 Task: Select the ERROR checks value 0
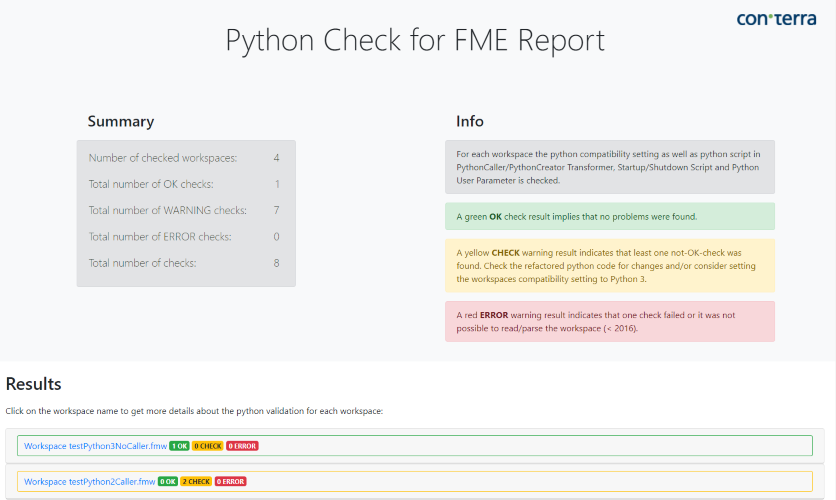coord(276,237)
